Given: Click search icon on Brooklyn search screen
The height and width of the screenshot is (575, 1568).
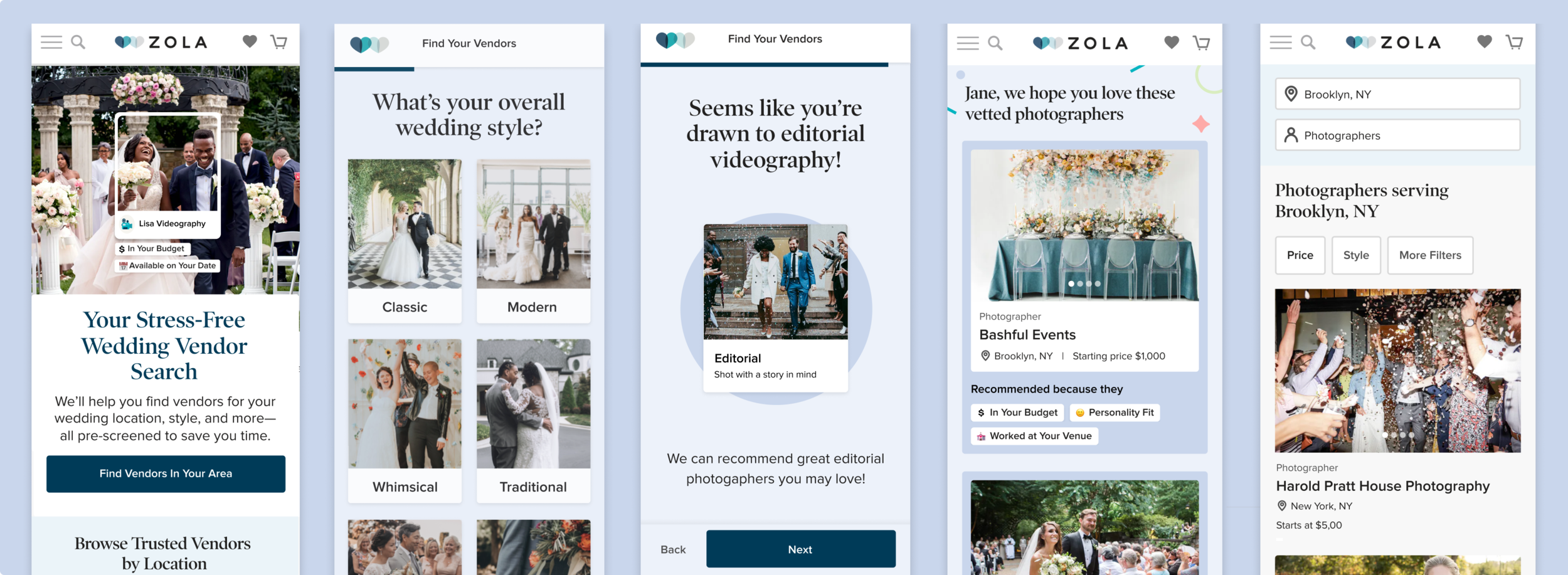Looking at the screenshot, I should [x=1308, y=42].
